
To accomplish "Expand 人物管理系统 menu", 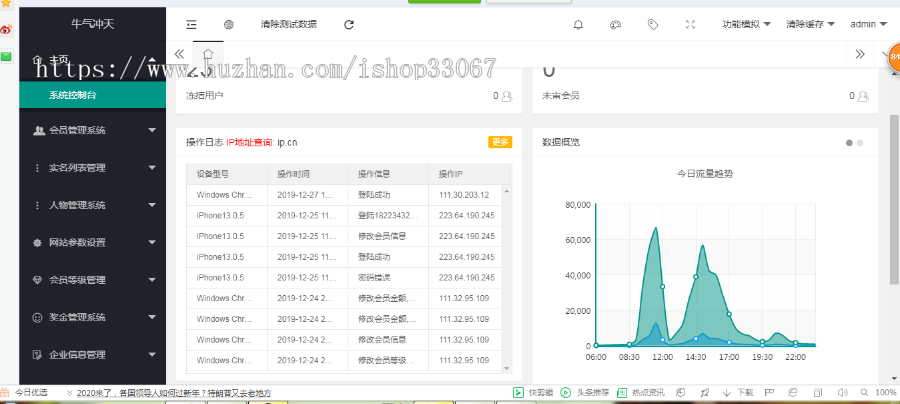I will [92, 205].
